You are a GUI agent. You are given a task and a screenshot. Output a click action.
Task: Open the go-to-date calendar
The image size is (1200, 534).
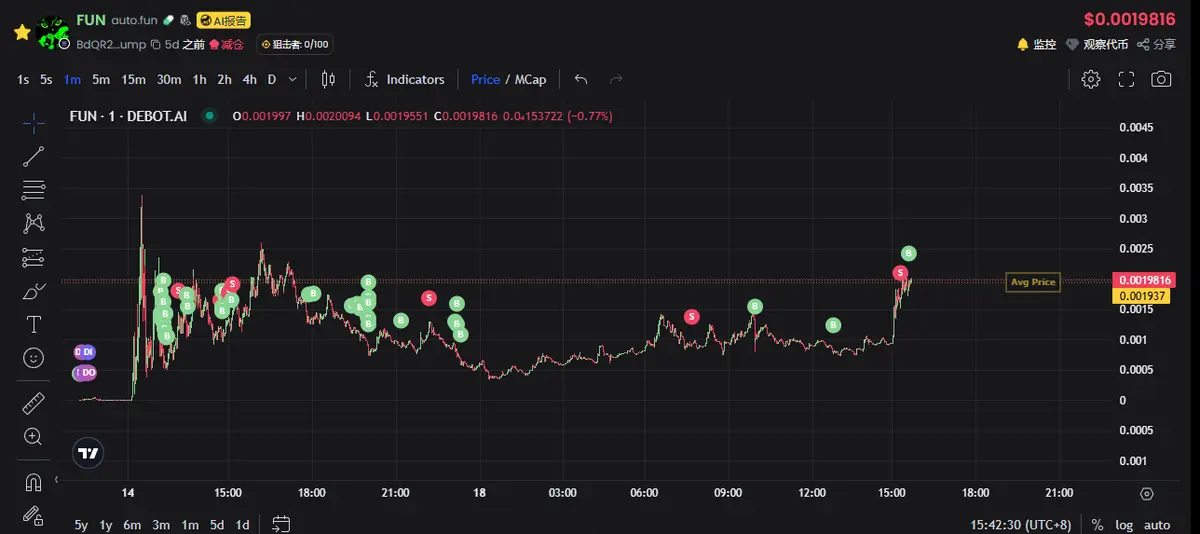(x=281, y=524)
